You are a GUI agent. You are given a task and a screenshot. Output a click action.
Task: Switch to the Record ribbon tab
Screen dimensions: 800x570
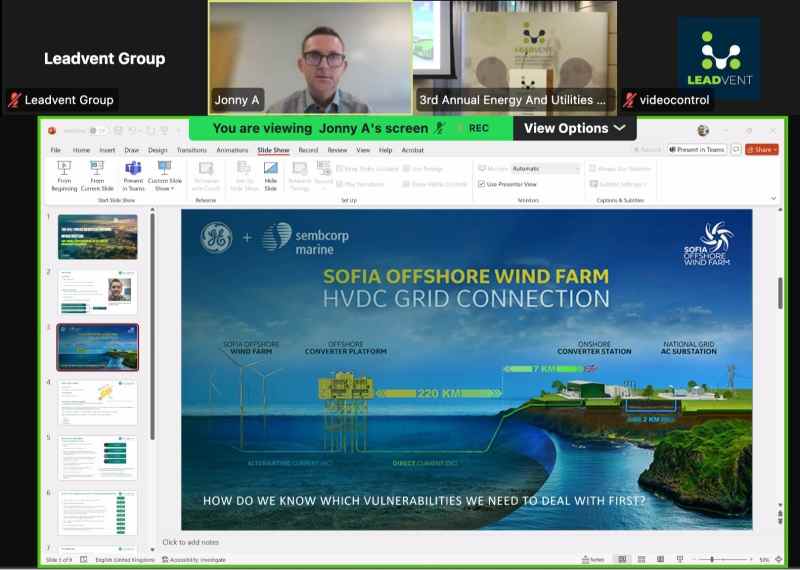pos(308,150)
